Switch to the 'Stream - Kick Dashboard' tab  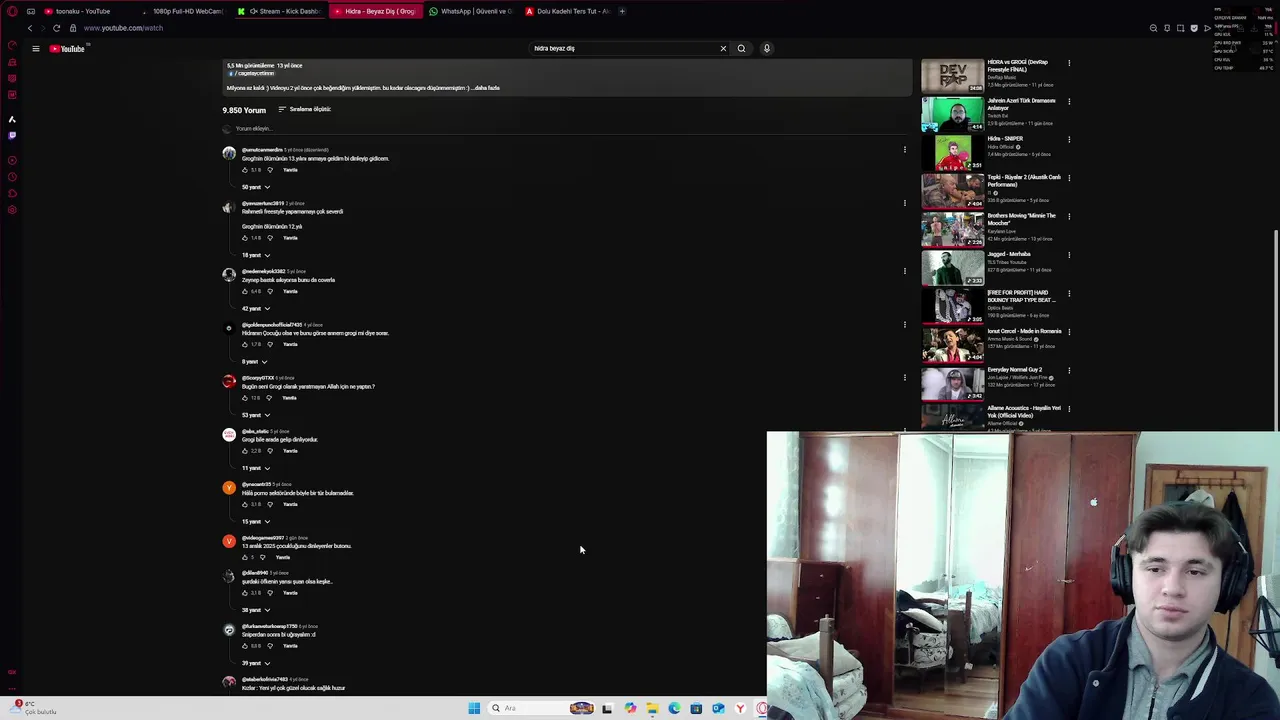tap(281, 11)
